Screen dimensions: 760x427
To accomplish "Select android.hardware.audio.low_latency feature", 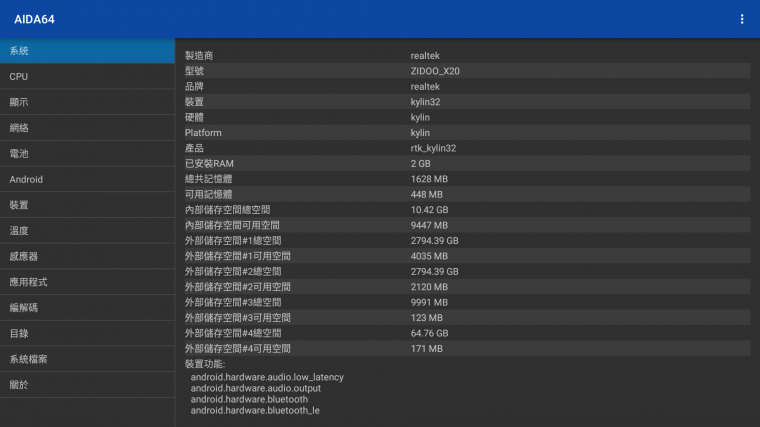I will tap(267, 377).
